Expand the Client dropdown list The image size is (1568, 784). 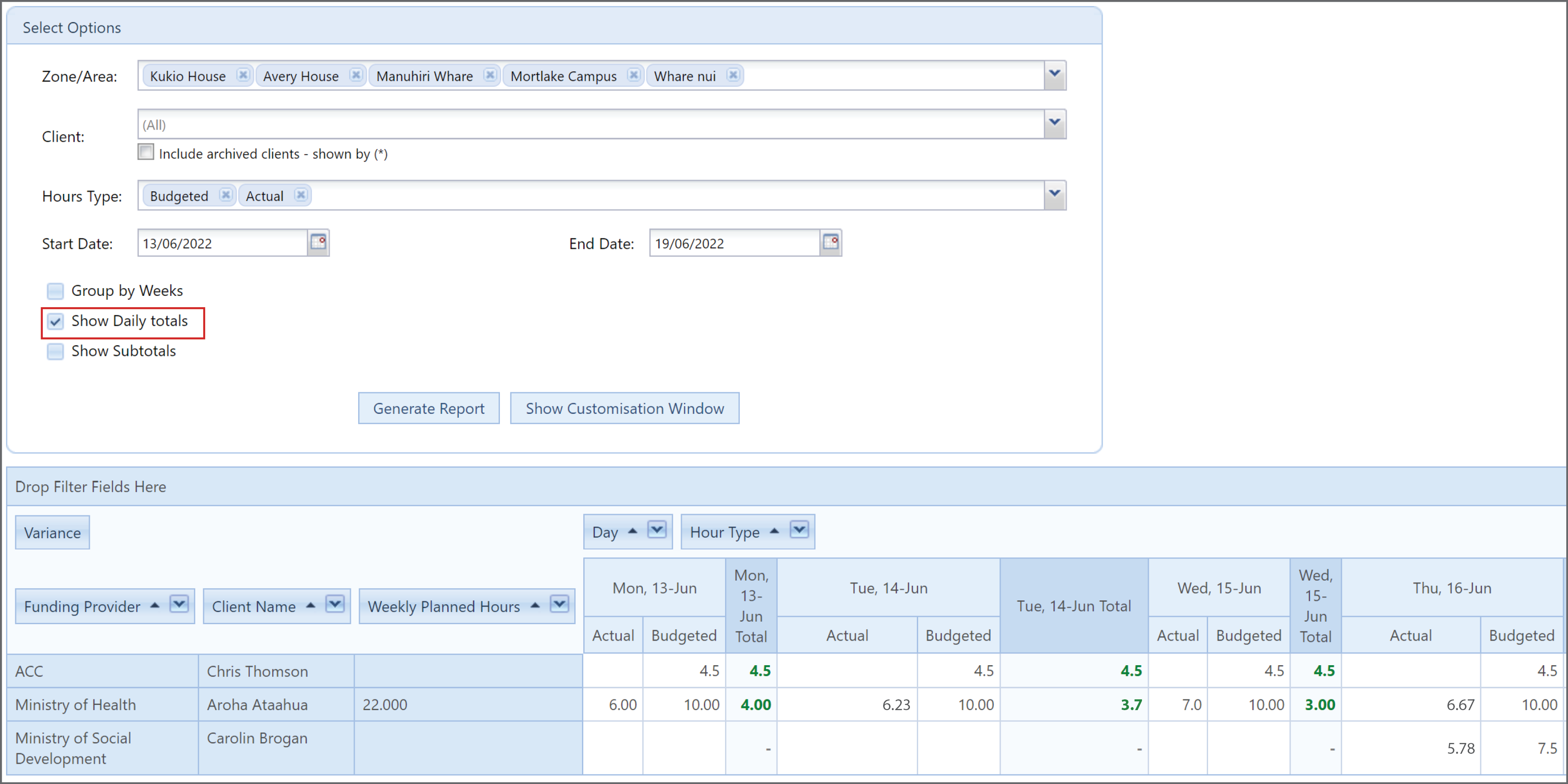(1055, 124)
